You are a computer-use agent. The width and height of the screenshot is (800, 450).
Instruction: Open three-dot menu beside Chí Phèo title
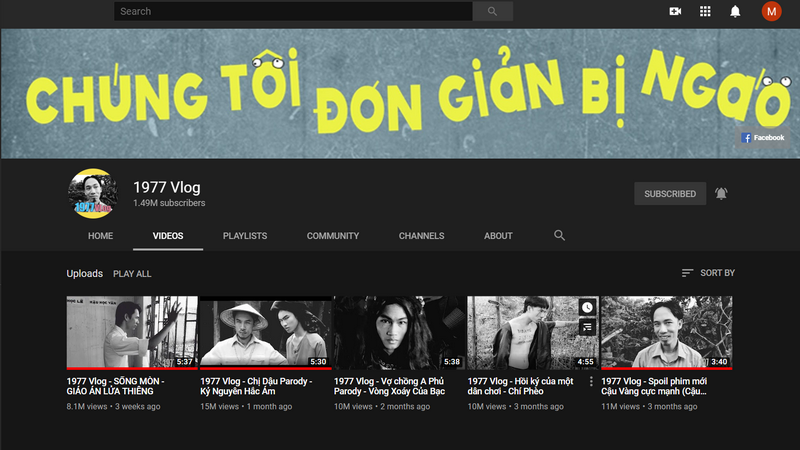click(591, 381)
